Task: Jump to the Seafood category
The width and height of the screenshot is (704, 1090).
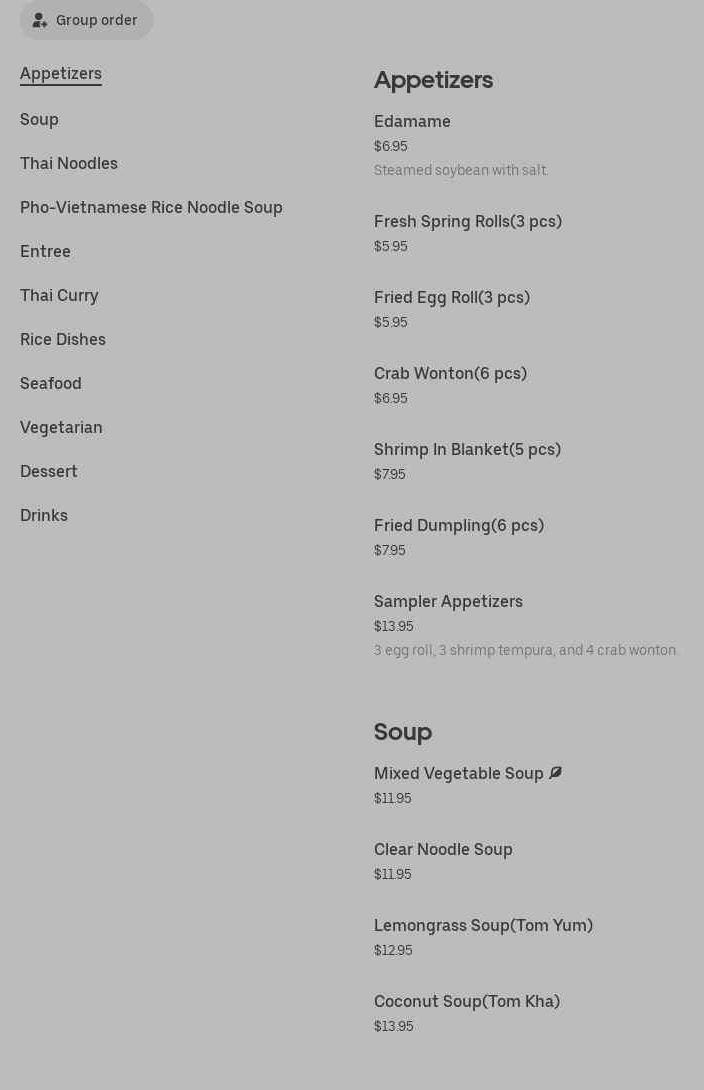Action: click(51, 383)
